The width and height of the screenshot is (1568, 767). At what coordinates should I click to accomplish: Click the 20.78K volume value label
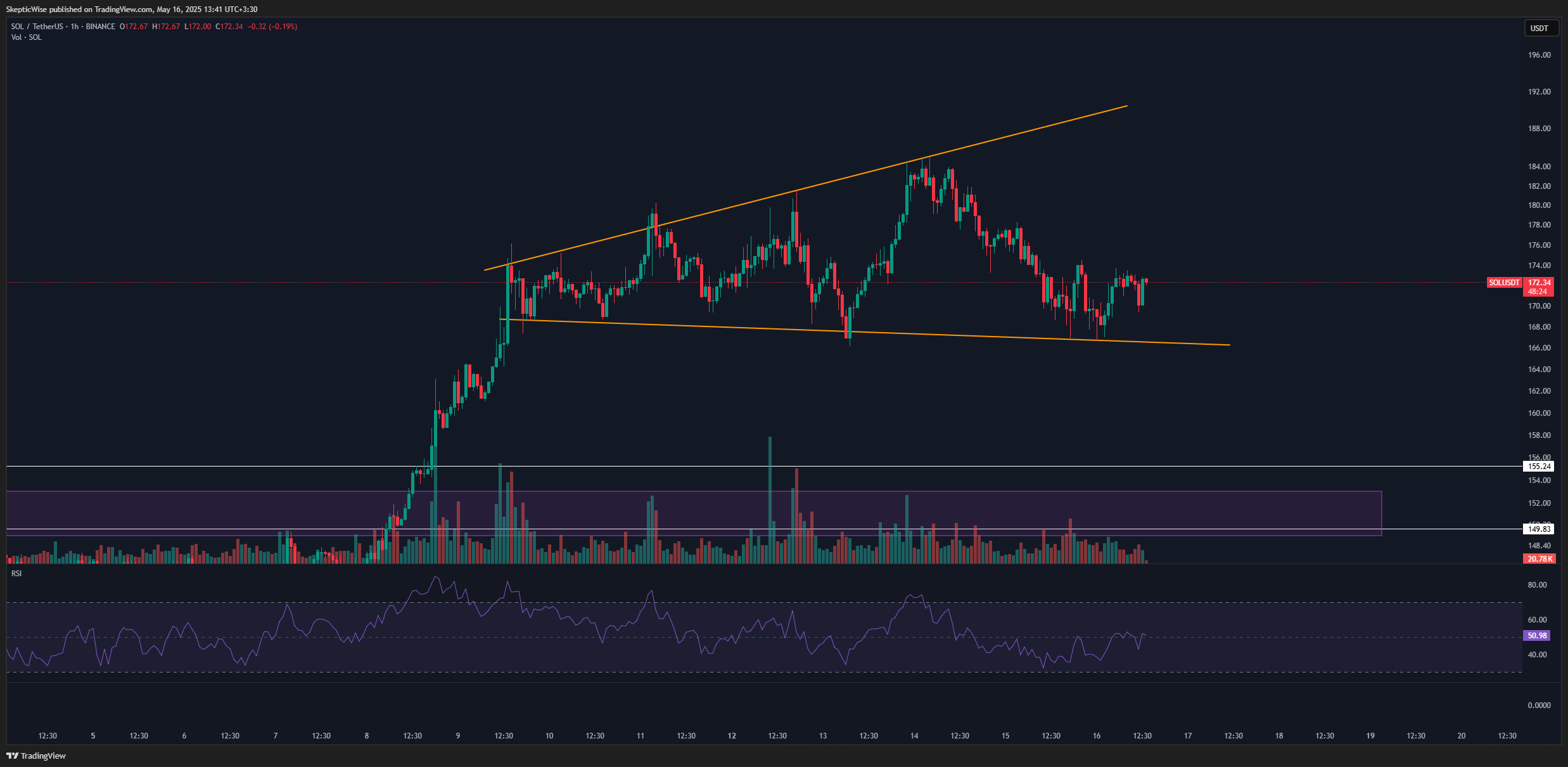(1539, 558)
